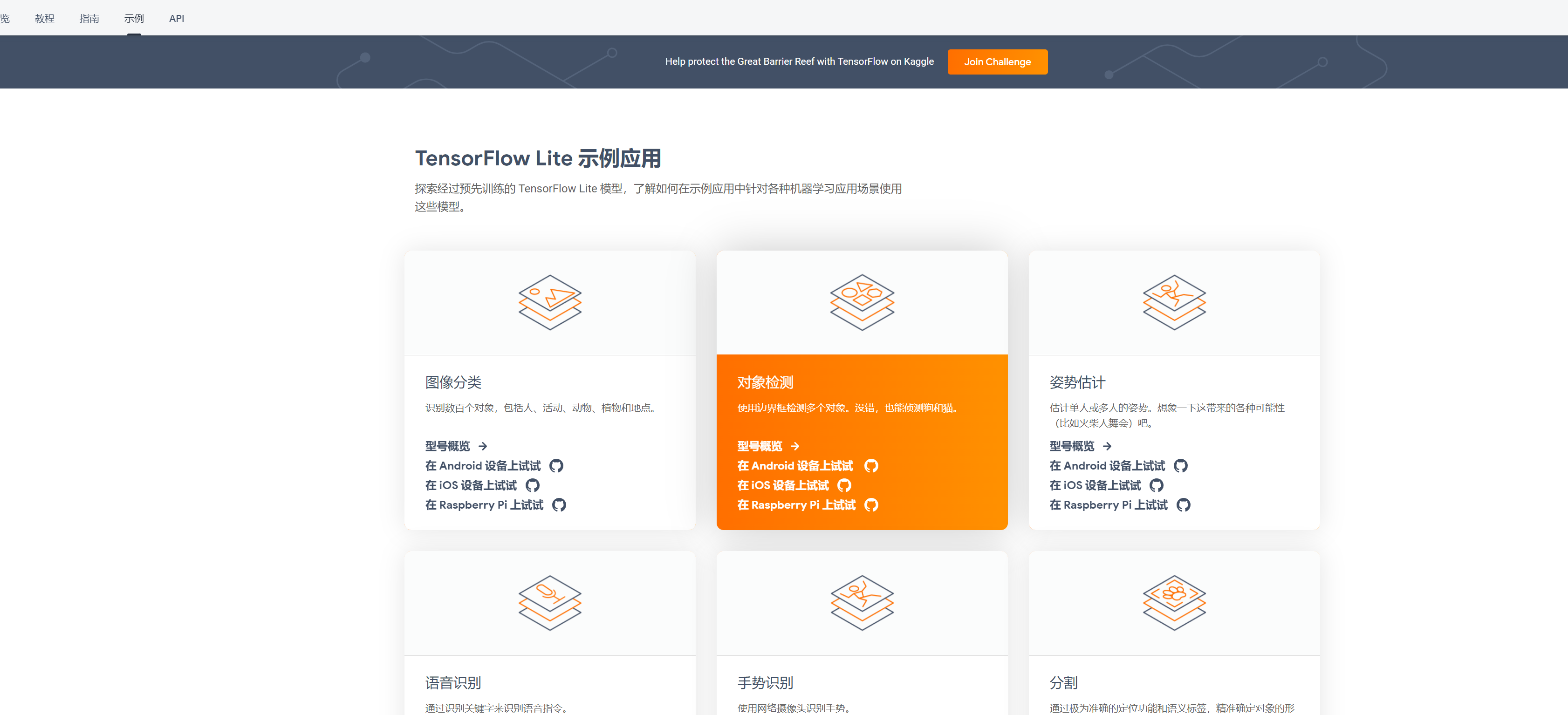
Task: Click GitHub icon for 图像分类 Raspberry Pi
Action: tap(559, 504)
